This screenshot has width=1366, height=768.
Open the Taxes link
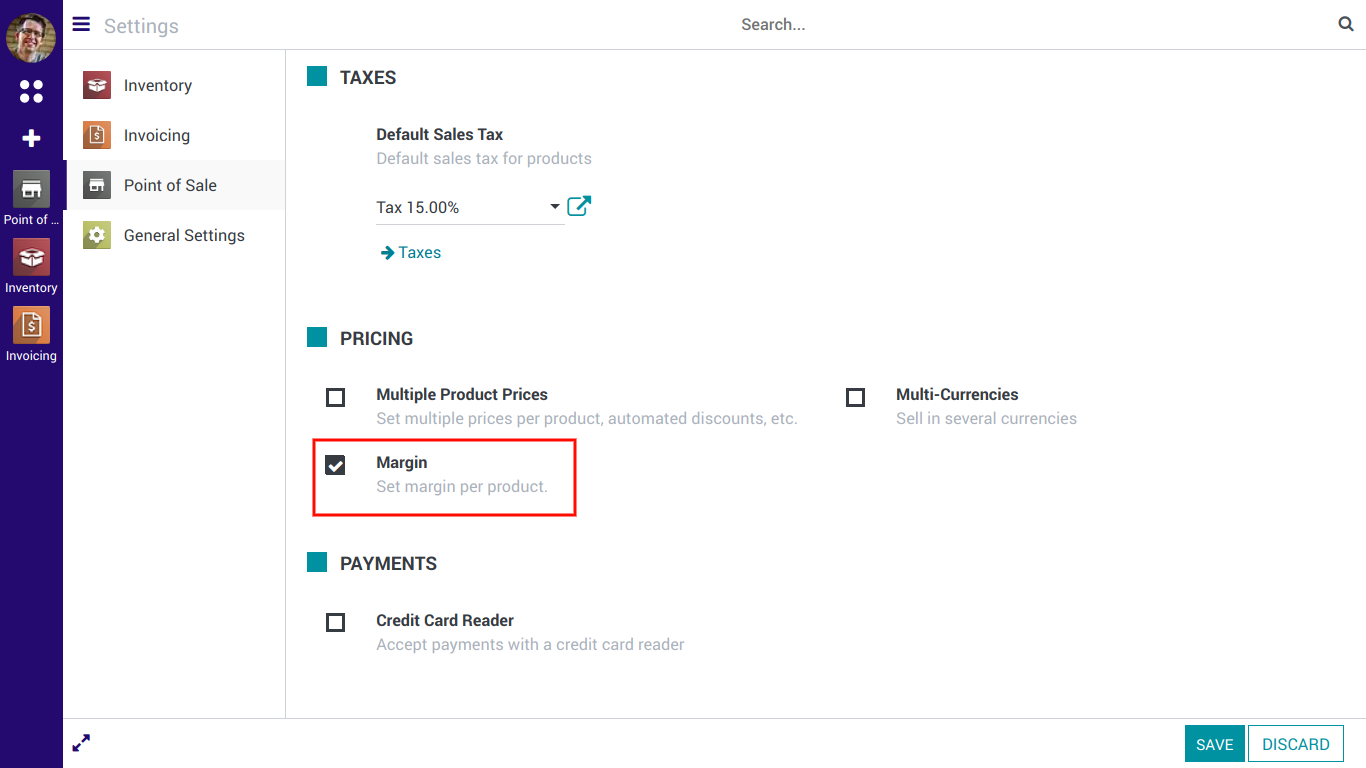[x=411, y=253]
